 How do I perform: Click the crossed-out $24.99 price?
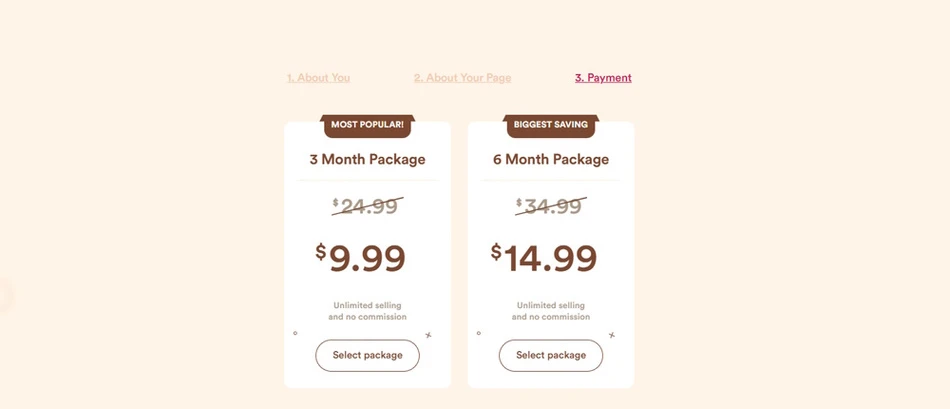click(367, 206)
